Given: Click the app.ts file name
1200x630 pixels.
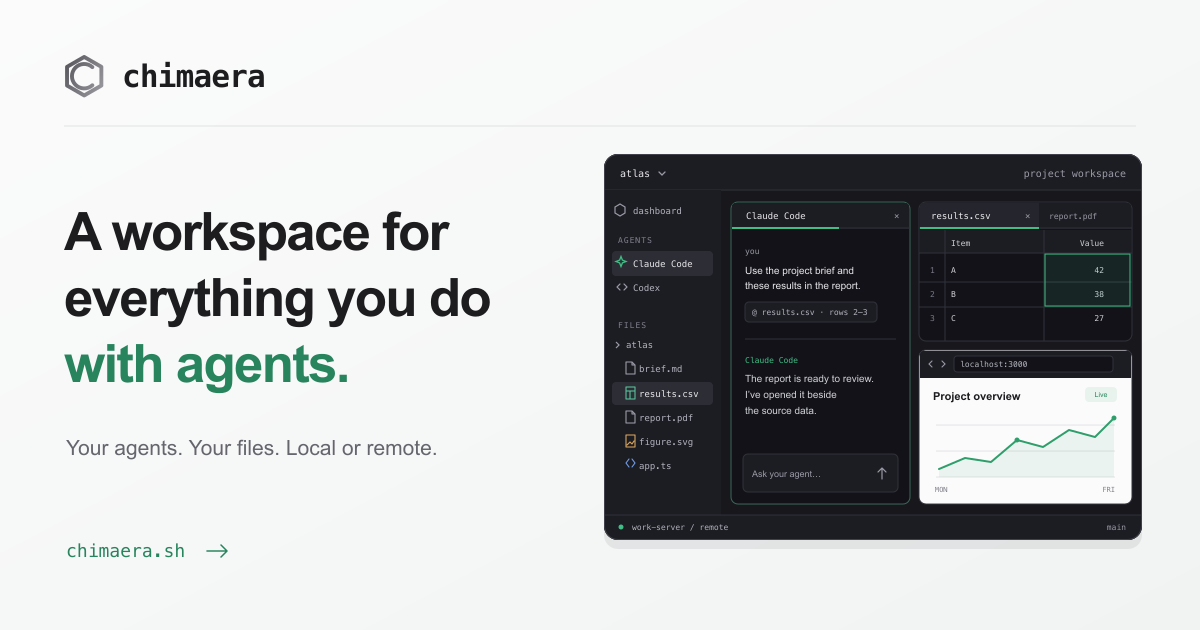Looking at the screenshot, I should tap(655, 466).
